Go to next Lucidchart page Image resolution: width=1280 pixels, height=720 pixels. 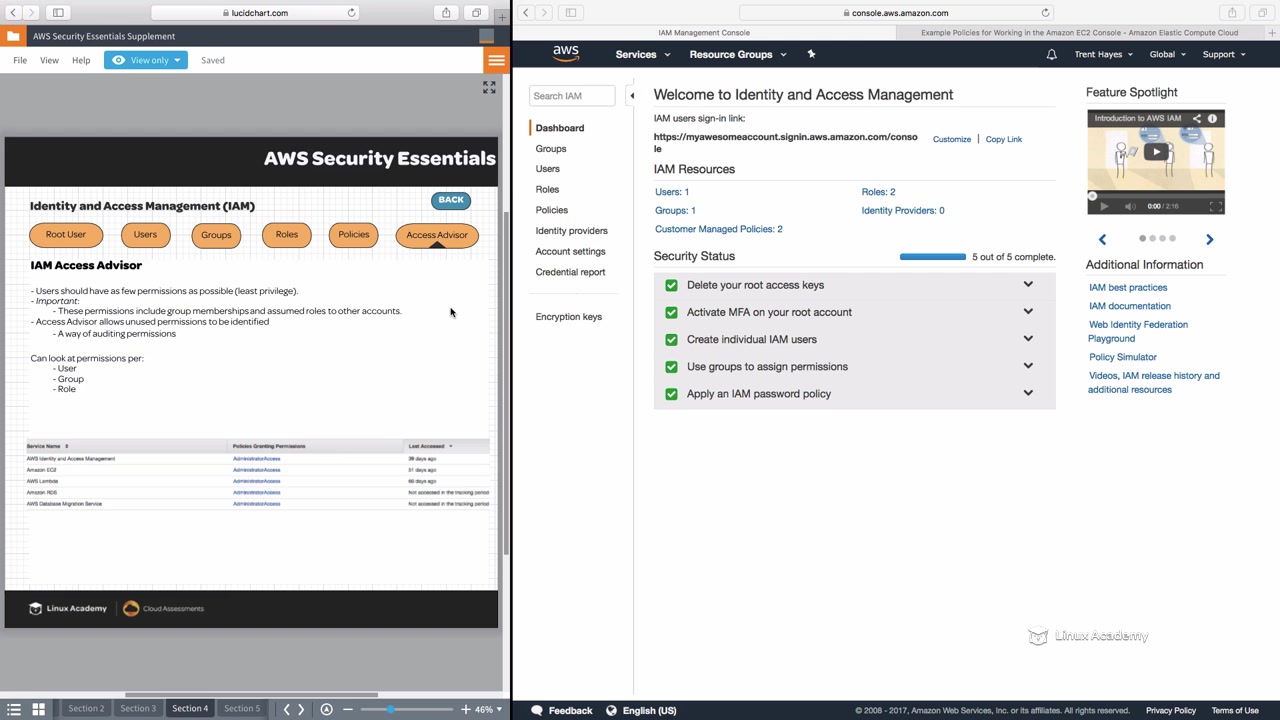pos(301,709)
